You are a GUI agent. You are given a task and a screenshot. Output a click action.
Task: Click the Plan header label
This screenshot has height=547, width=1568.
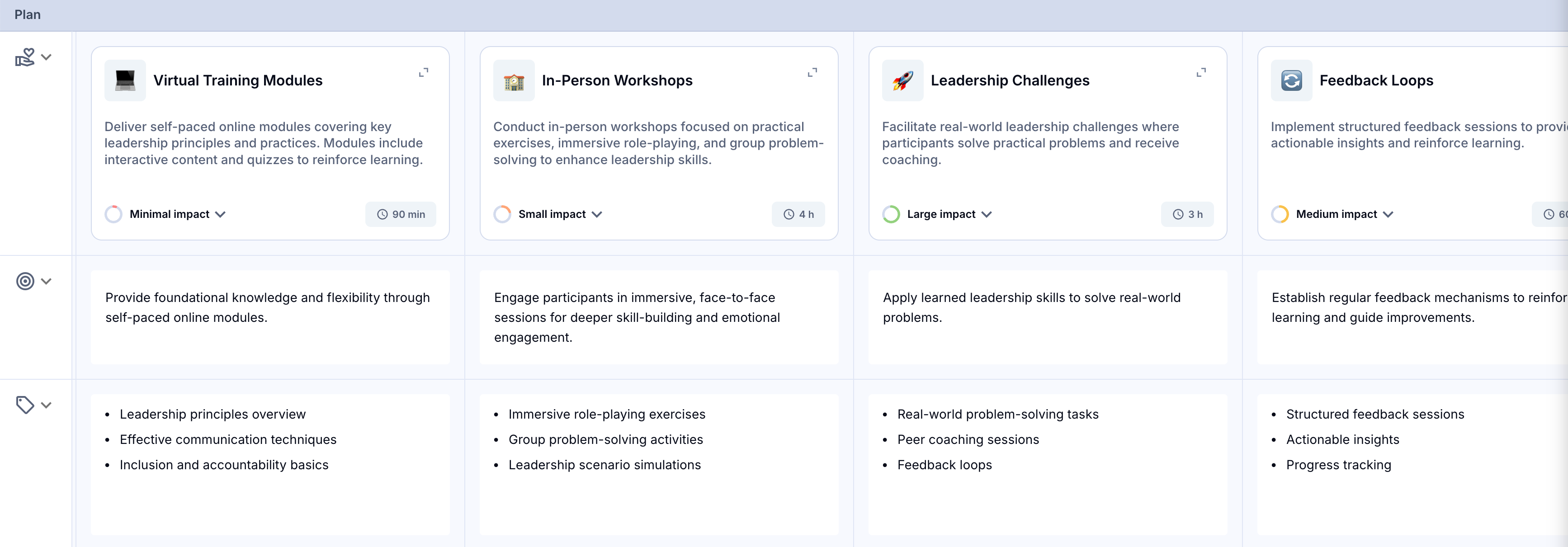click(28, 14)
